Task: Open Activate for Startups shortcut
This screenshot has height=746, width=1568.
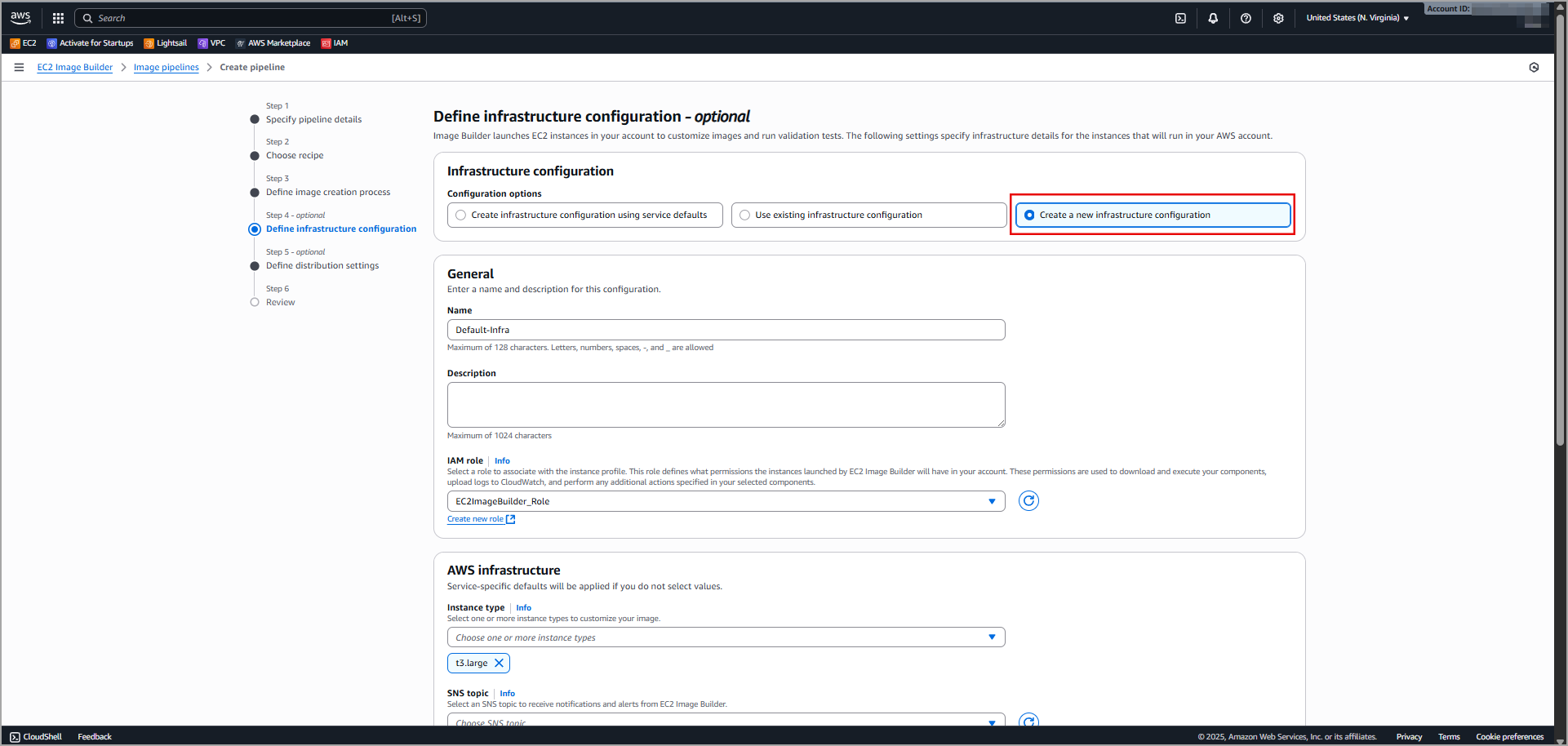Action: pyautogui.click(x=90, y=43)
